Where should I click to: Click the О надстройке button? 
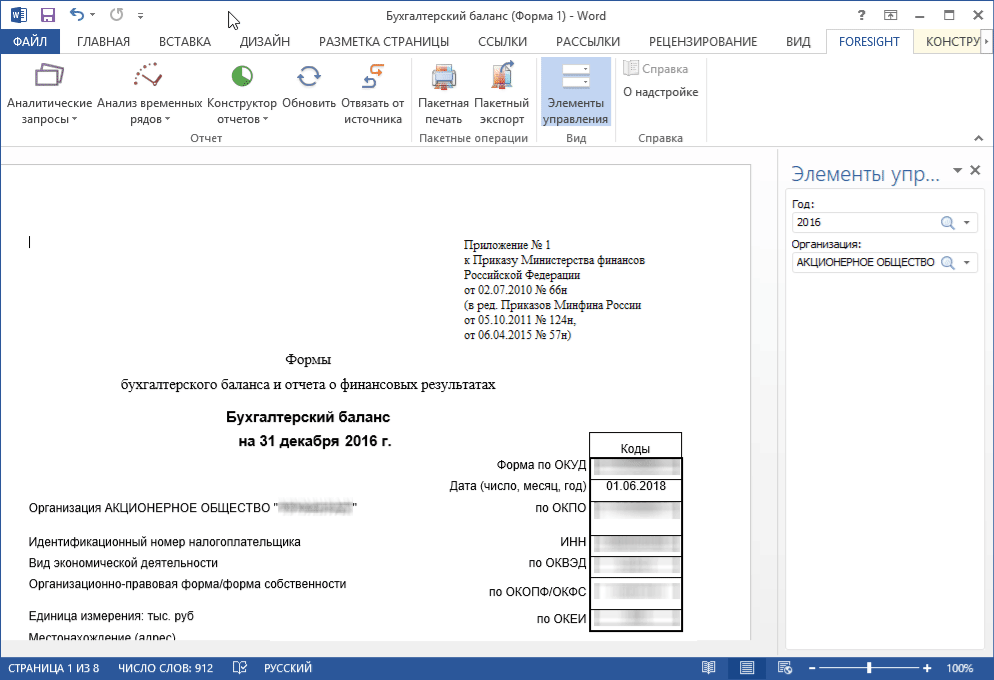[x=660, y=92]
